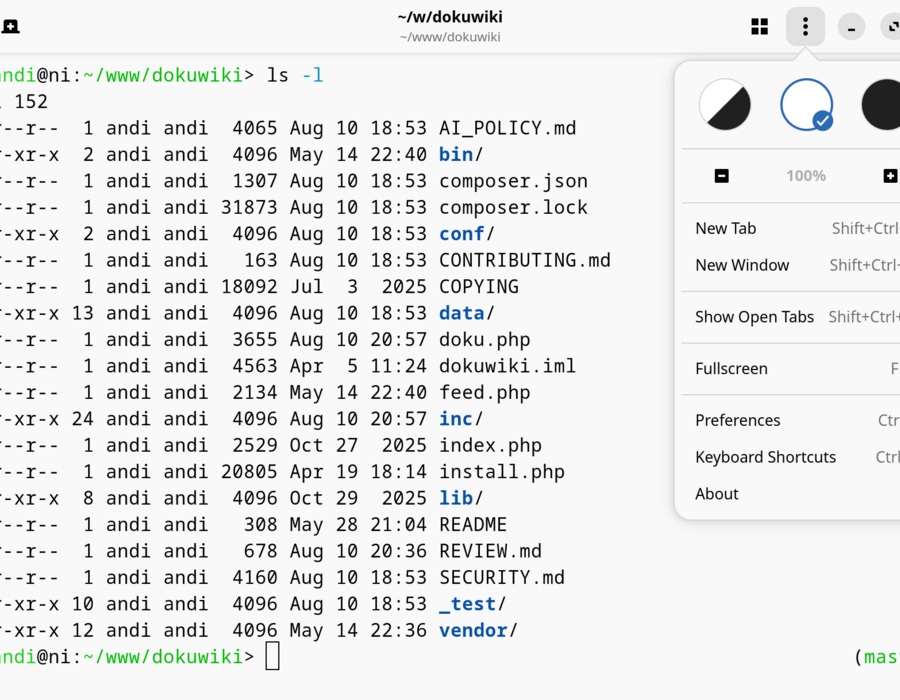The width and height of the screenshot is (900, 700).
Task: Minimize the terminal window
Action: 851,27
